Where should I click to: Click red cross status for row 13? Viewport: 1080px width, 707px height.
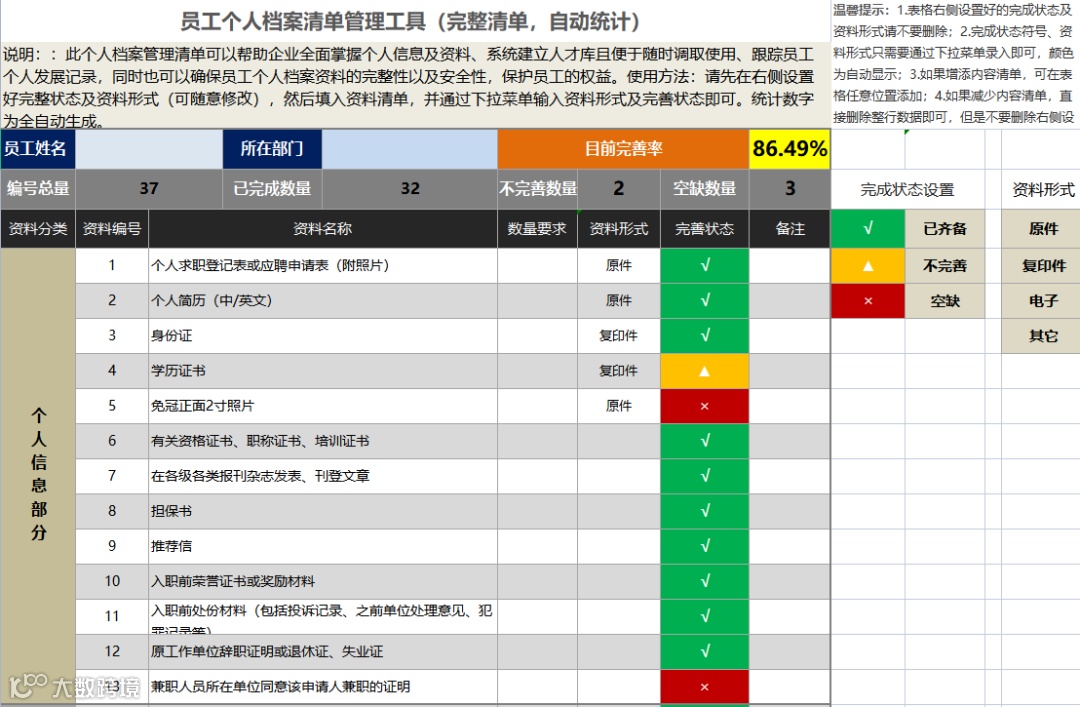click(704, 687)
